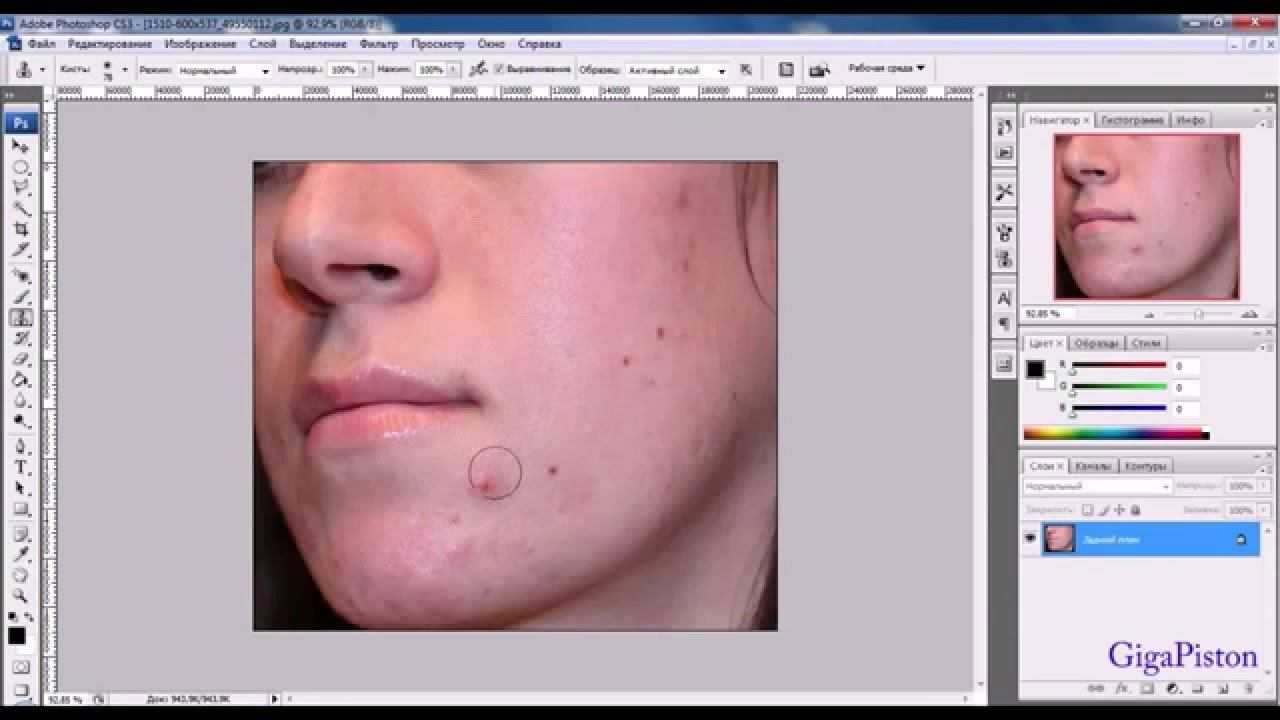Image resolution: width=1280 pixels, height=720 pixels.
Task: Hide the Задний план layer
Action: click(1030, 539)
